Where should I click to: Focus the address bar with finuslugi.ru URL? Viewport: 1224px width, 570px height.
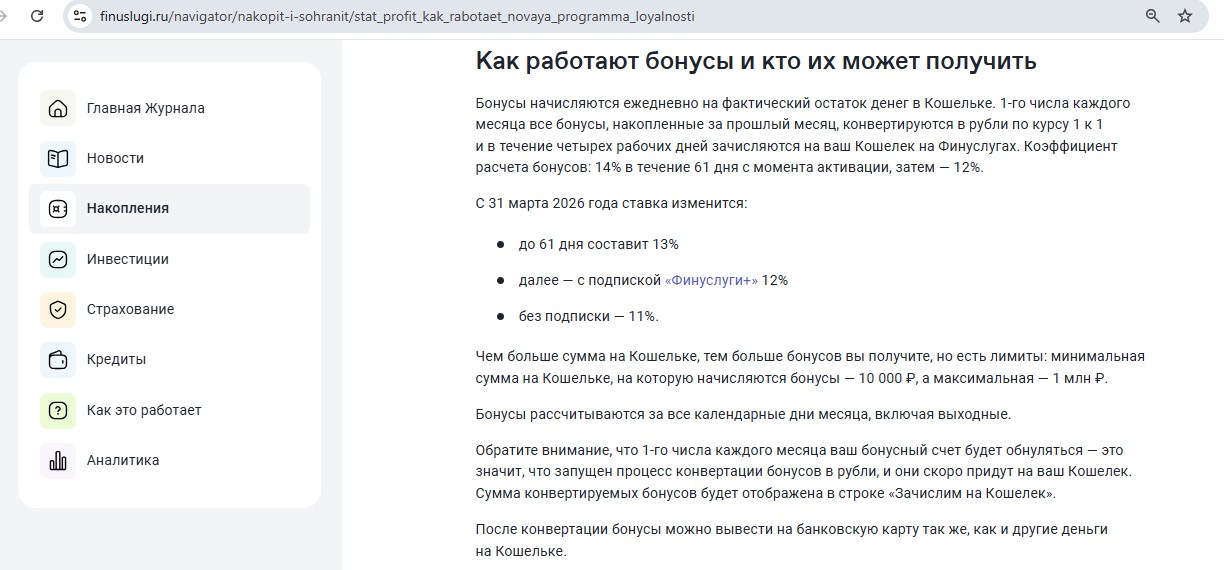pos(400,17)
